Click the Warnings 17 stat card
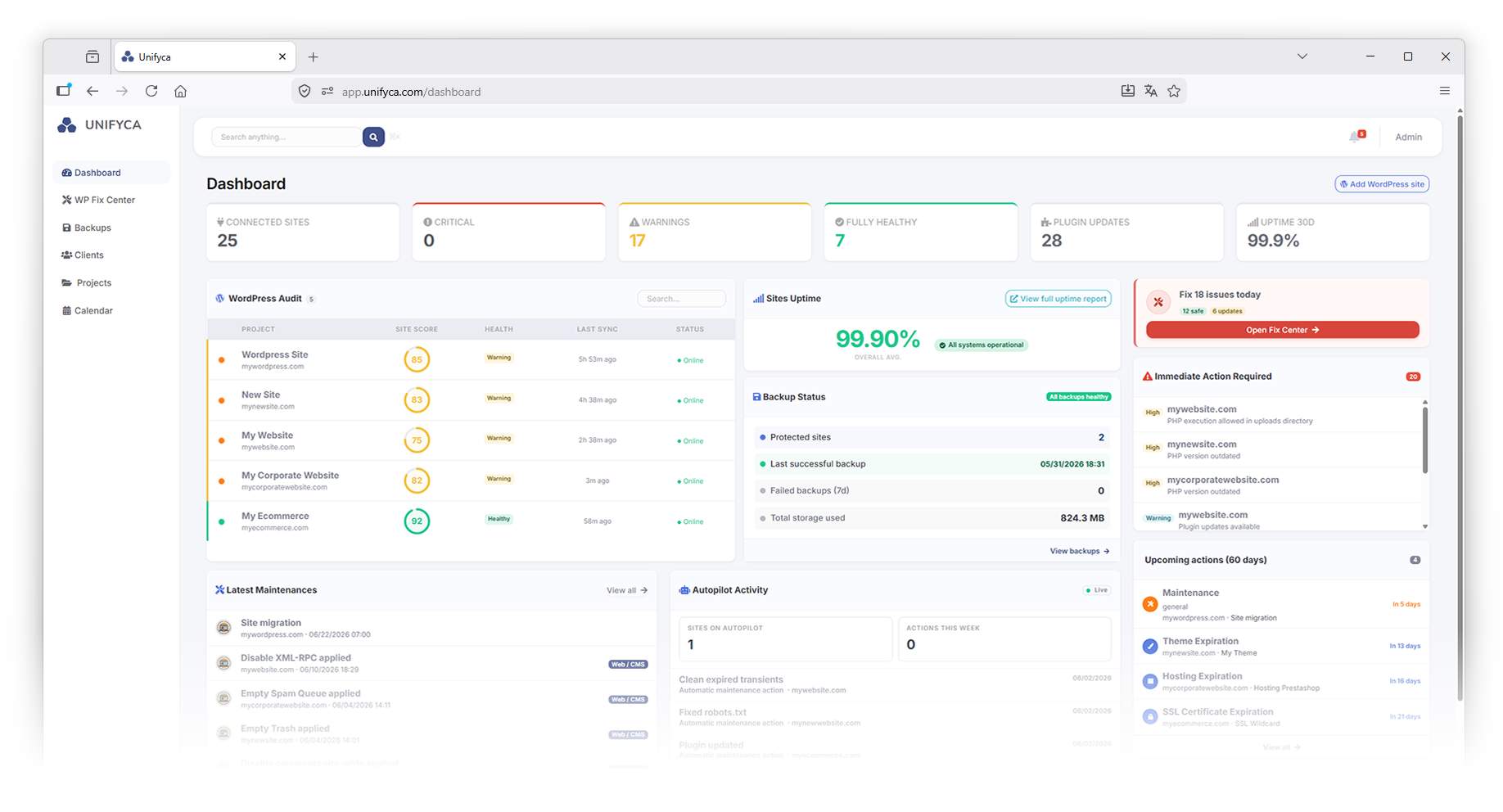This screenshot has width=1503, height=812. click(715, 232)
